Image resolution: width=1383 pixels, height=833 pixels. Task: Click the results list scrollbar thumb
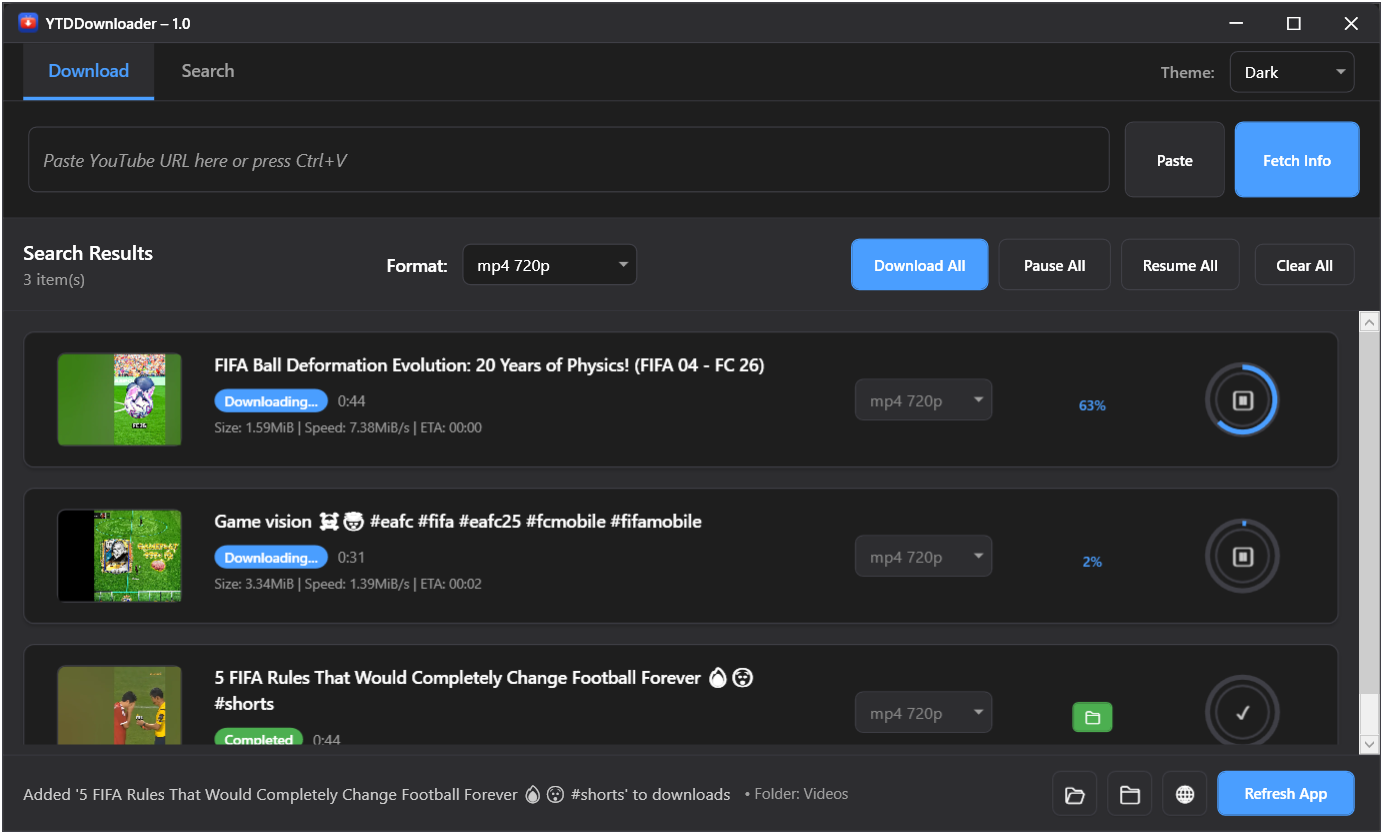(x=1369, y=513)
